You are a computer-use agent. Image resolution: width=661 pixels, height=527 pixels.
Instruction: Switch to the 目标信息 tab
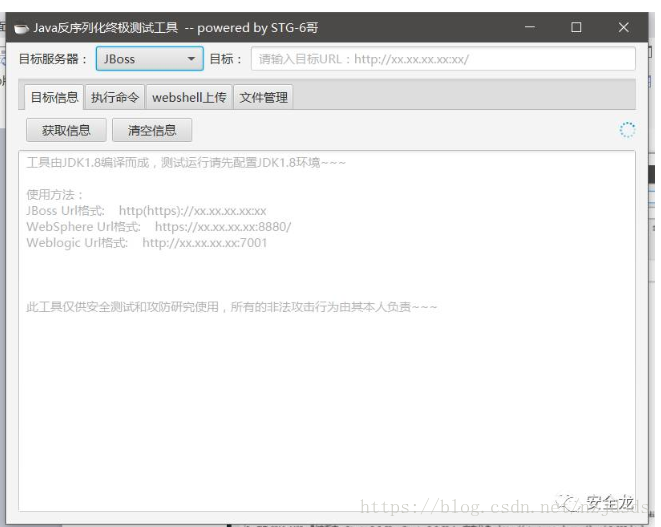point(54,97)
